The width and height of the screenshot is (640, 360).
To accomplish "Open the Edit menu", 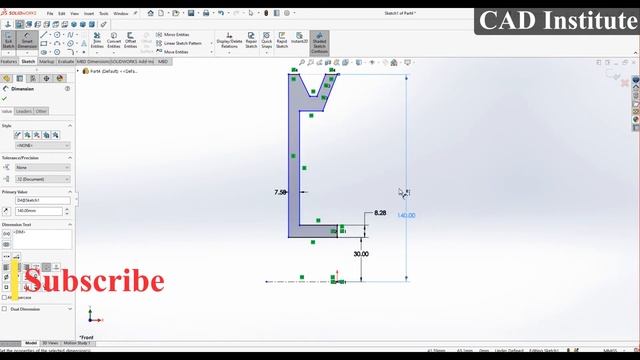I will [62, 13].
